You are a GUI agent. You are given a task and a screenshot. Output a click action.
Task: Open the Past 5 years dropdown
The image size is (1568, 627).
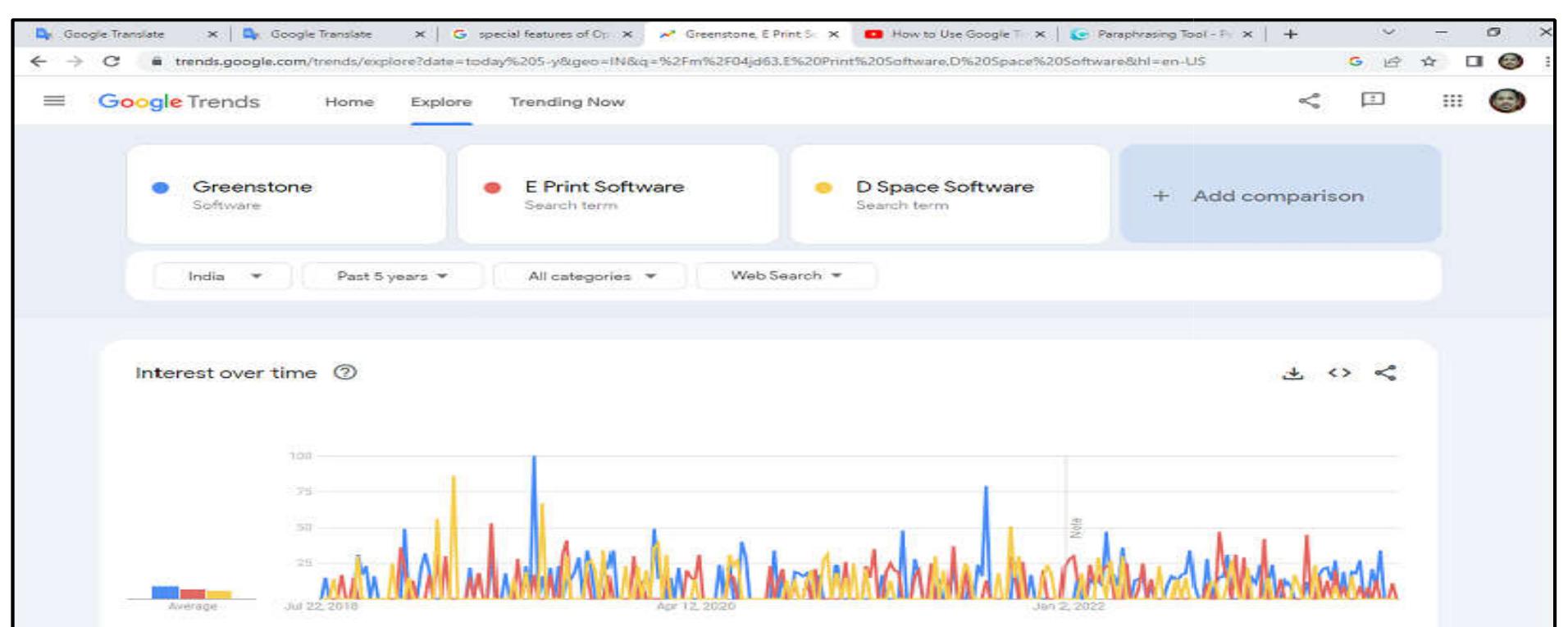point(392,276)
